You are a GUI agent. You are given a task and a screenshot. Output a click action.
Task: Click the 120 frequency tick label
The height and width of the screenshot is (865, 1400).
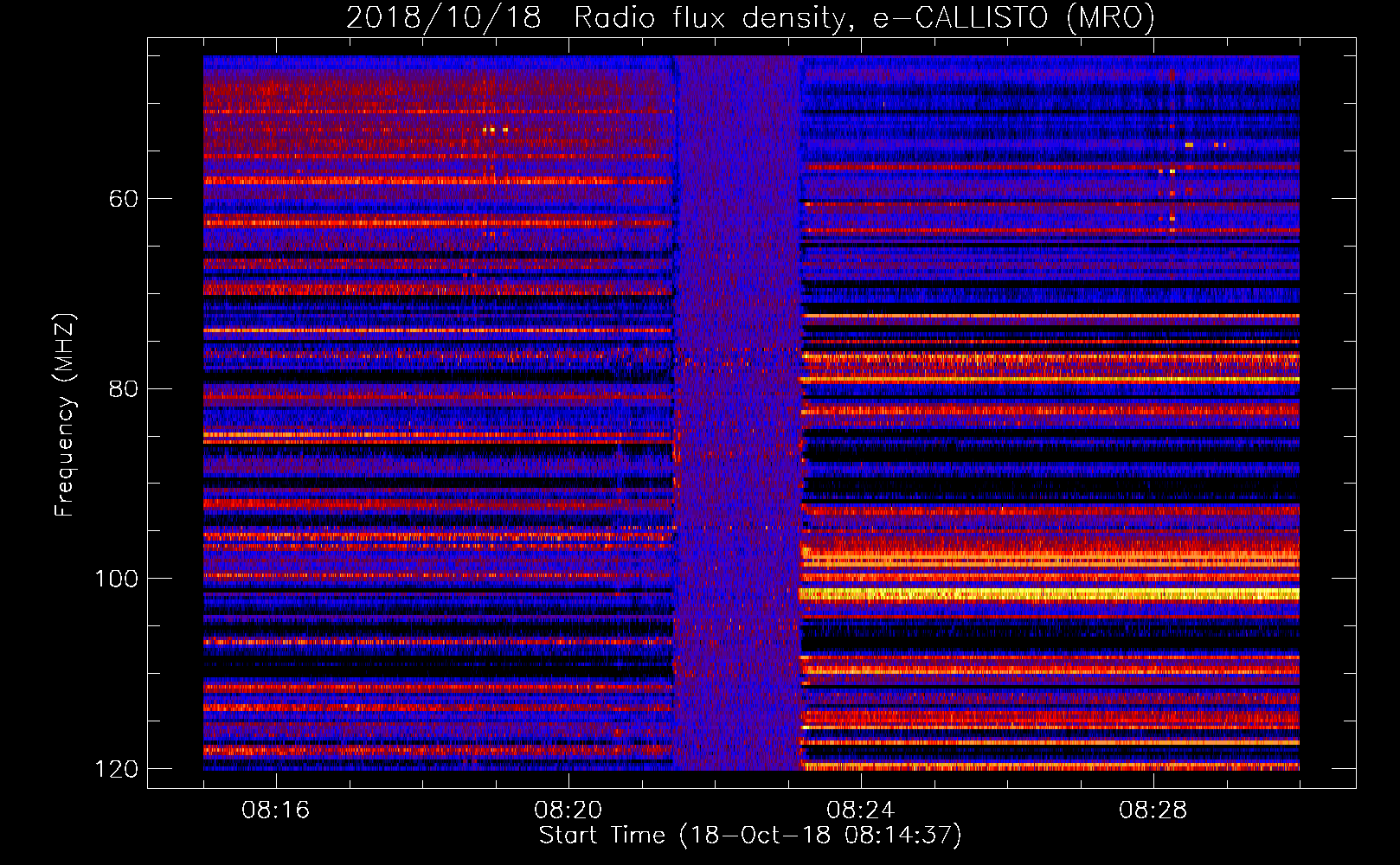[x=116, y=769]
